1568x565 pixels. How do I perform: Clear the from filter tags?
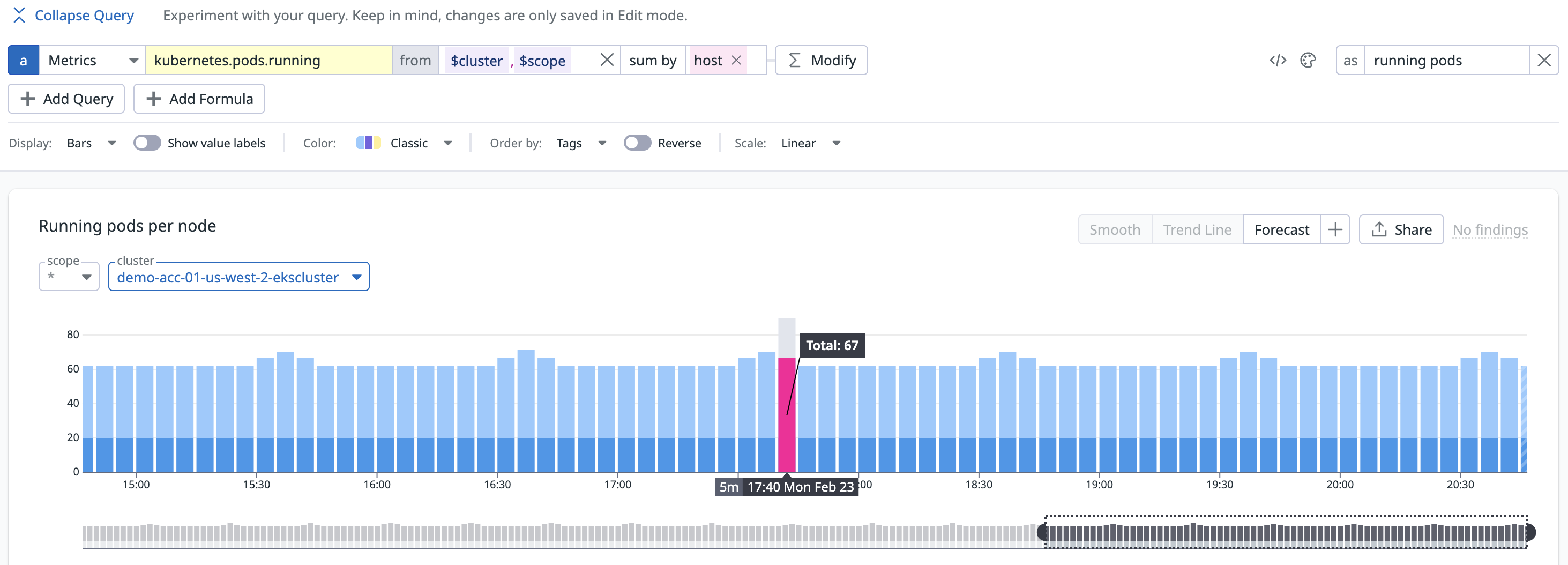tap(606, 60)
